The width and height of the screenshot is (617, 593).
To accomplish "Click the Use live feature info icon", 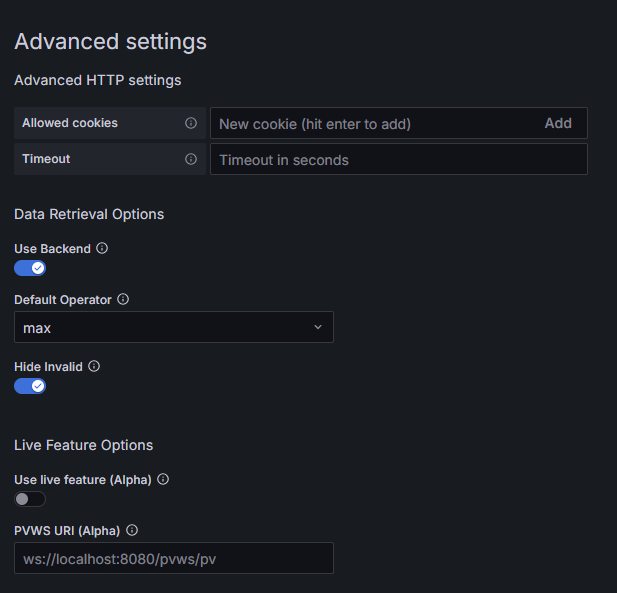I will point(163,479).
